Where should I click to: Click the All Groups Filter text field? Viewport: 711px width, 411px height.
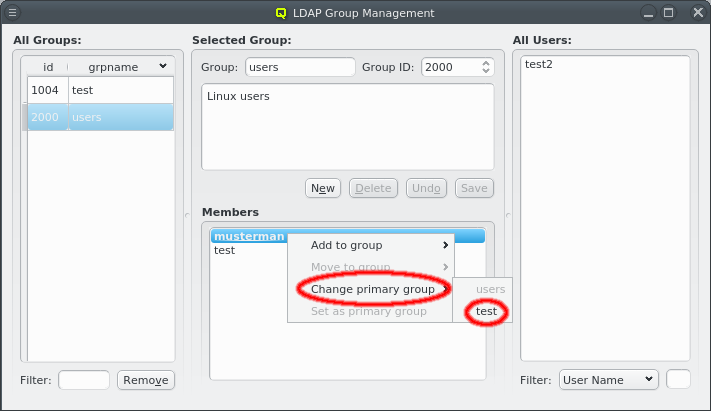click(x=84, y=380)
